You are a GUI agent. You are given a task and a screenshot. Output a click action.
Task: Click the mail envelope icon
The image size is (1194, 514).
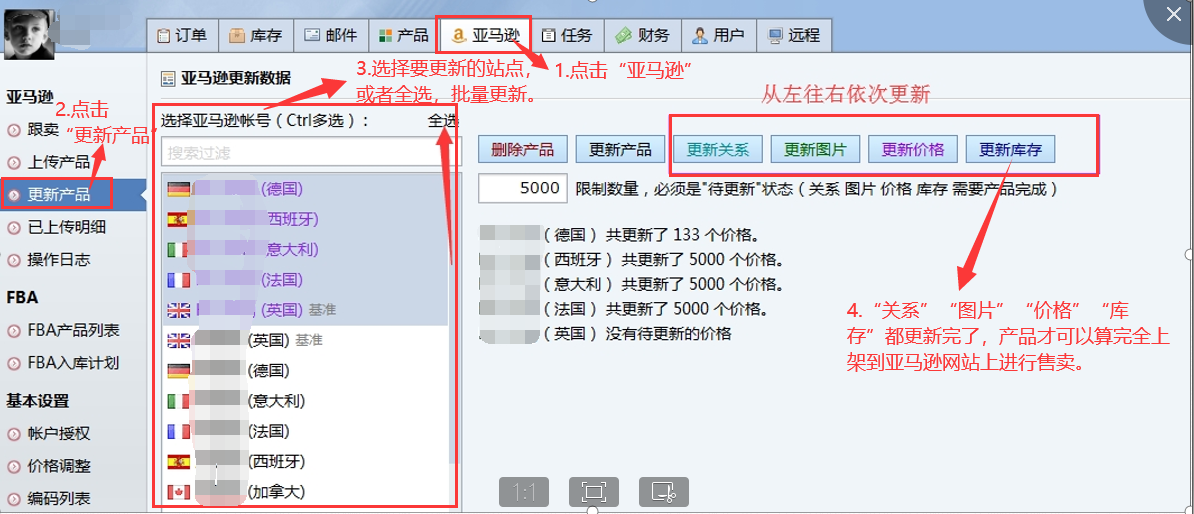coord(311,35)
